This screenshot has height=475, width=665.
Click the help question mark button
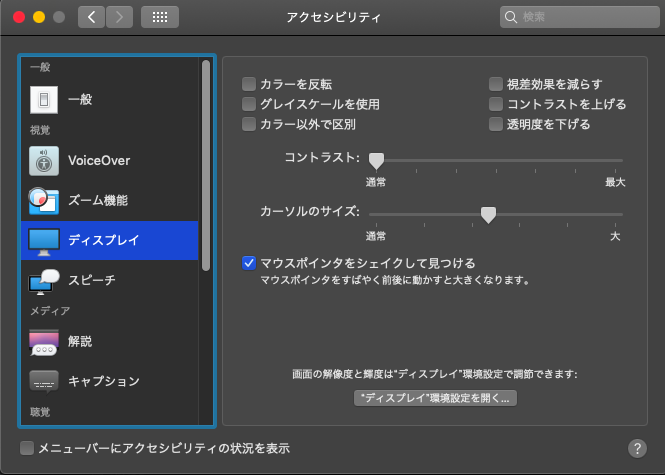636,448
